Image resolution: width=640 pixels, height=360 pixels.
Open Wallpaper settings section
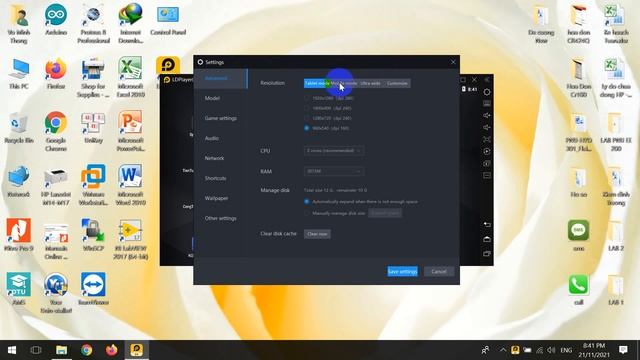coord(221,198)
